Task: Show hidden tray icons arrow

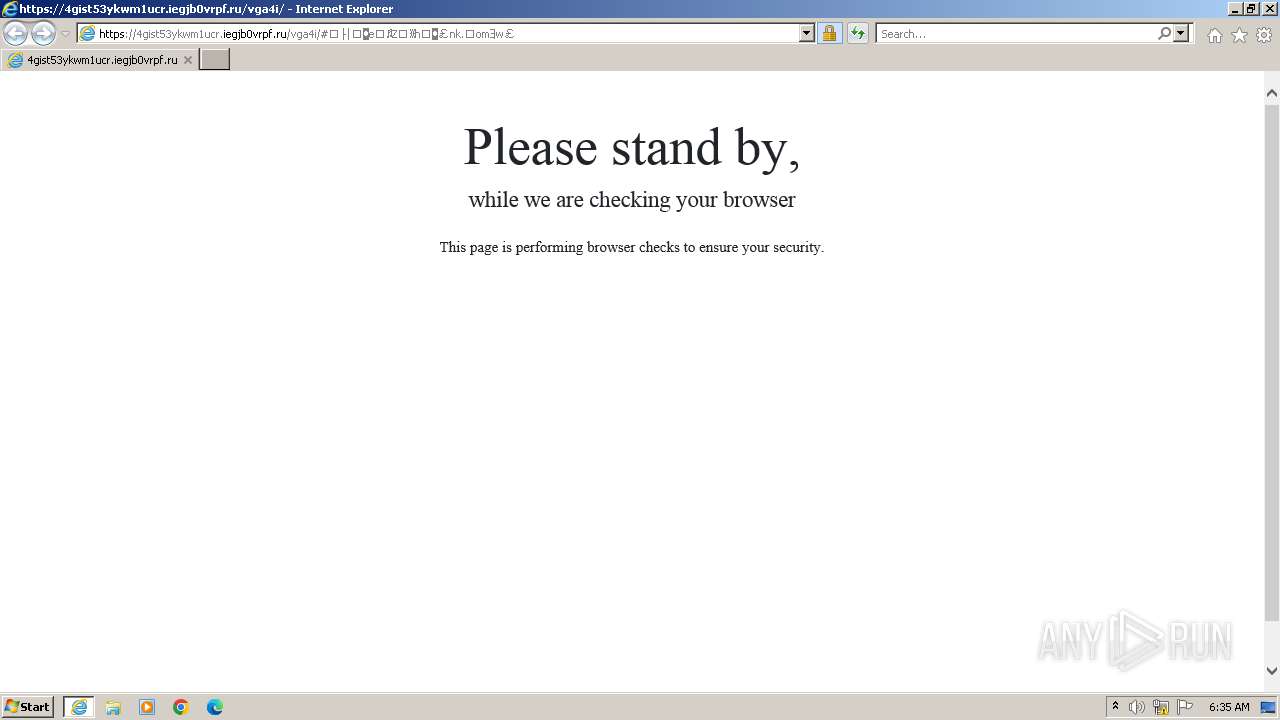Action: [1115, 707]
